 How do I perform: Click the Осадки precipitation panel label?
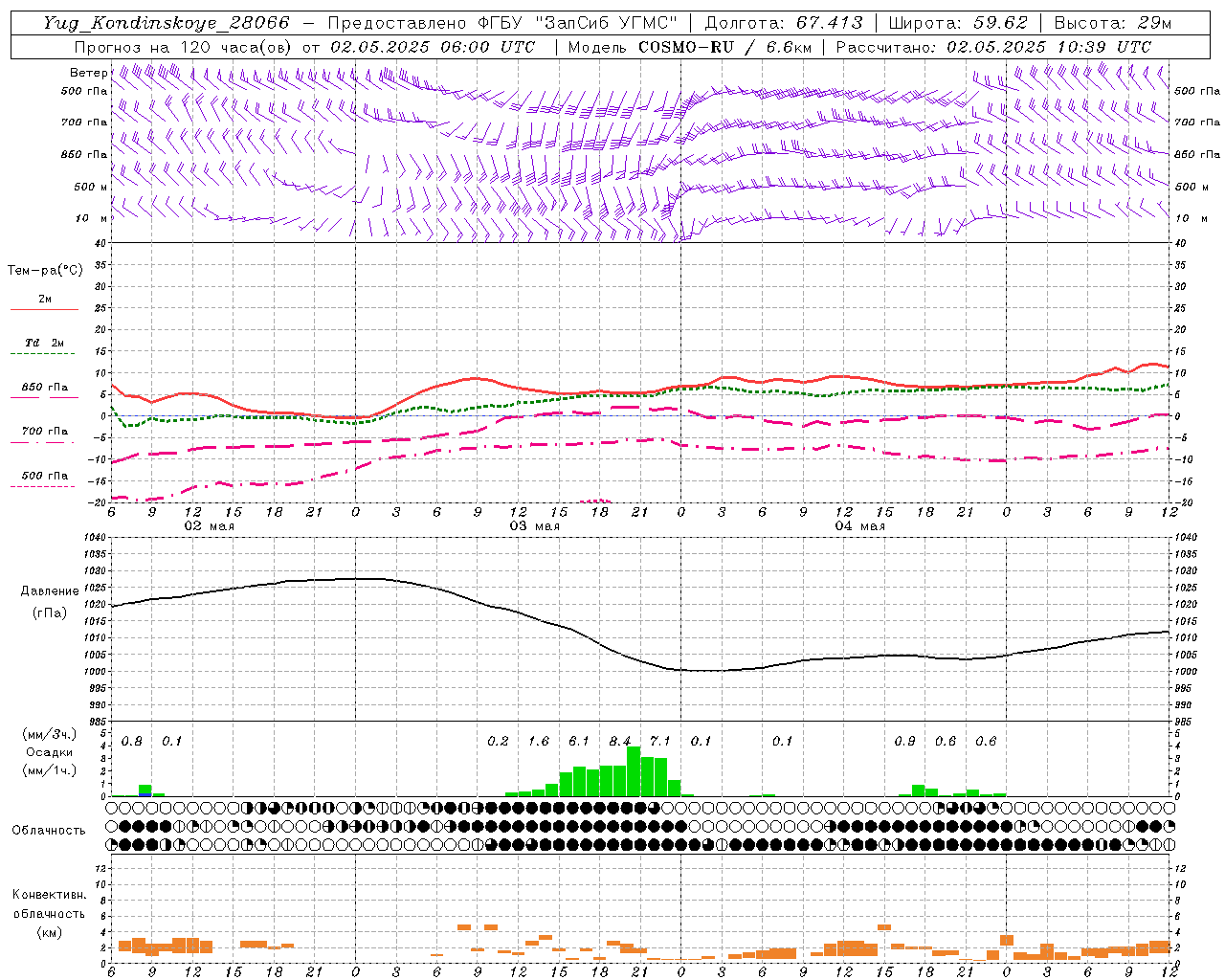[50, 752]
